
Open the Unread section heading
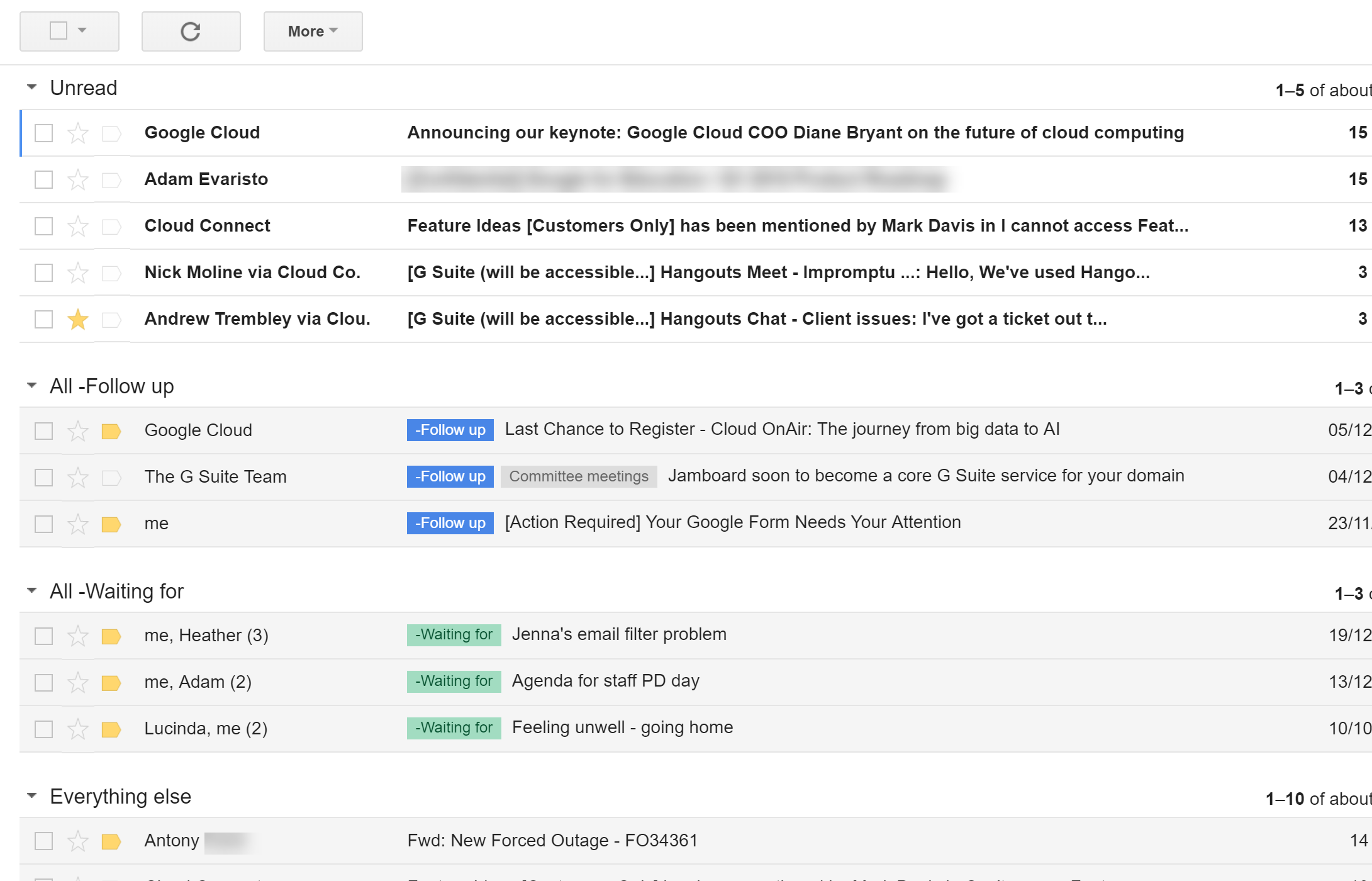point(84,88)
